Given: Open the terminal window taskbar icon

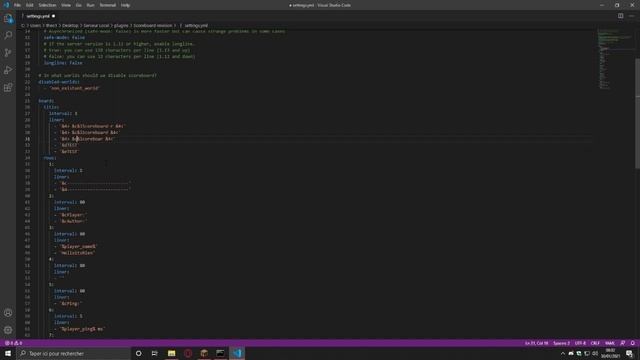Looking at the screenshot, I should 220,353.
